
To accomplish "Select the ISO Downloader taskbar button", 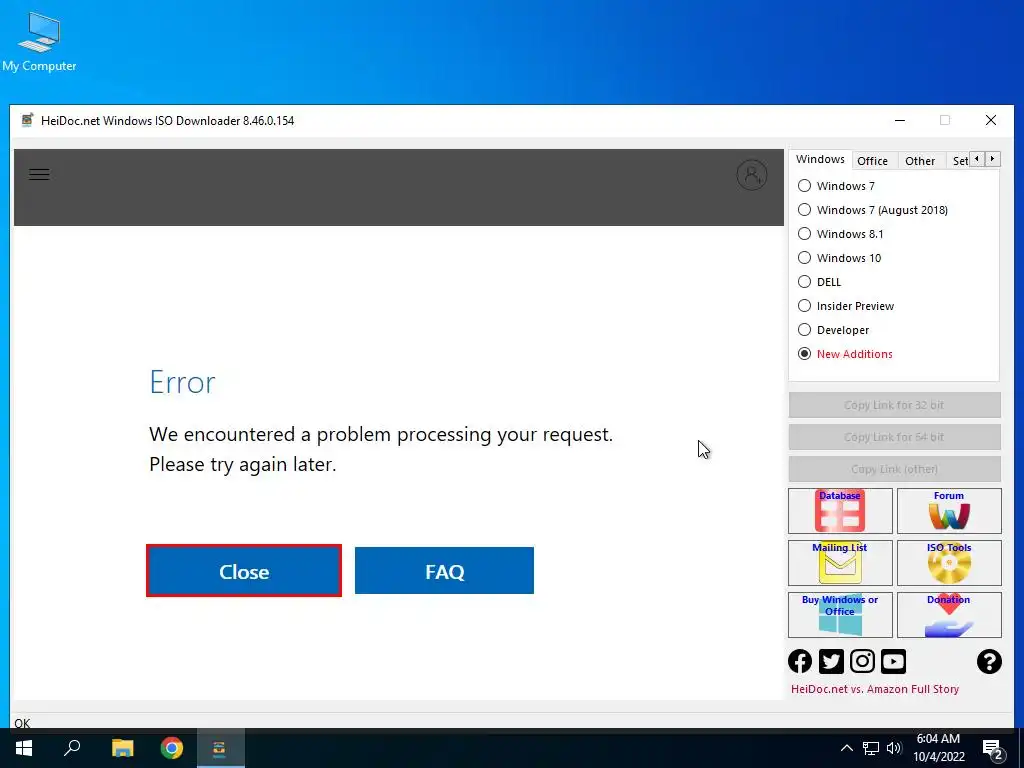I will pos(220,748).
